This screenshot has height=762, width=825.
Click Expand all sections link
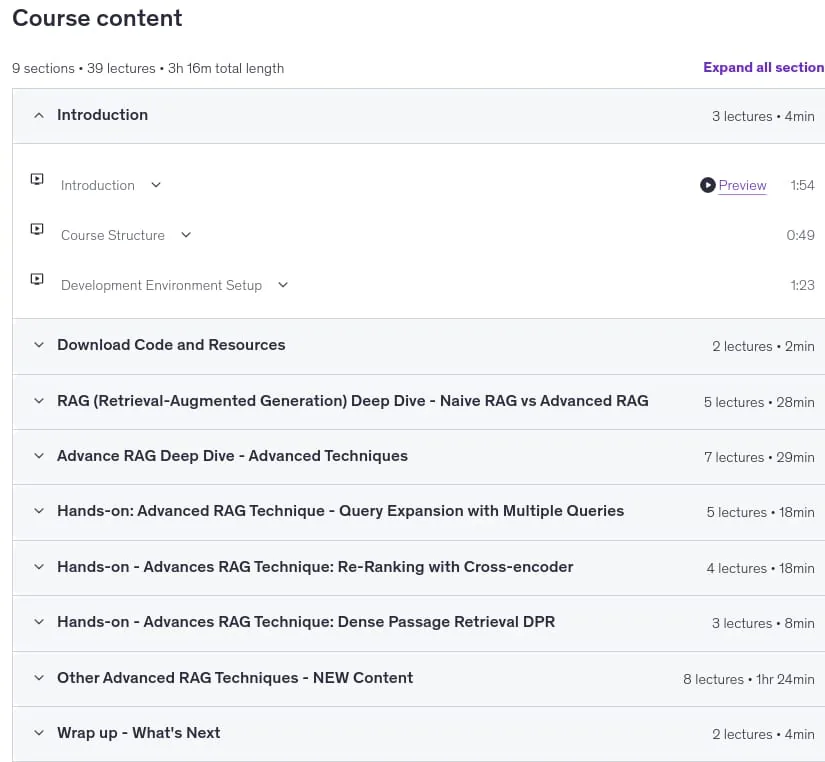(764, 67)
